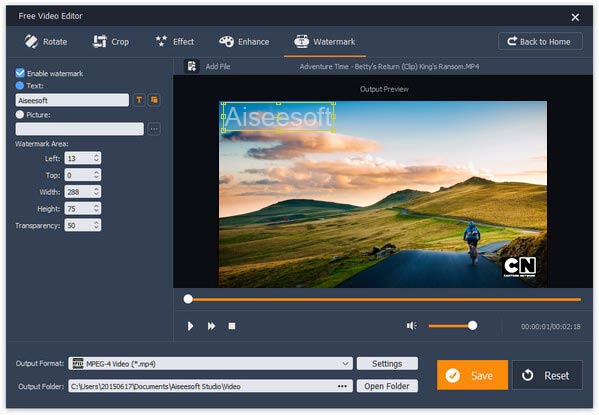The height and width of the screenshot is (415, 599).
Task: Click the volume slider handle
Action: coord(473,326)
